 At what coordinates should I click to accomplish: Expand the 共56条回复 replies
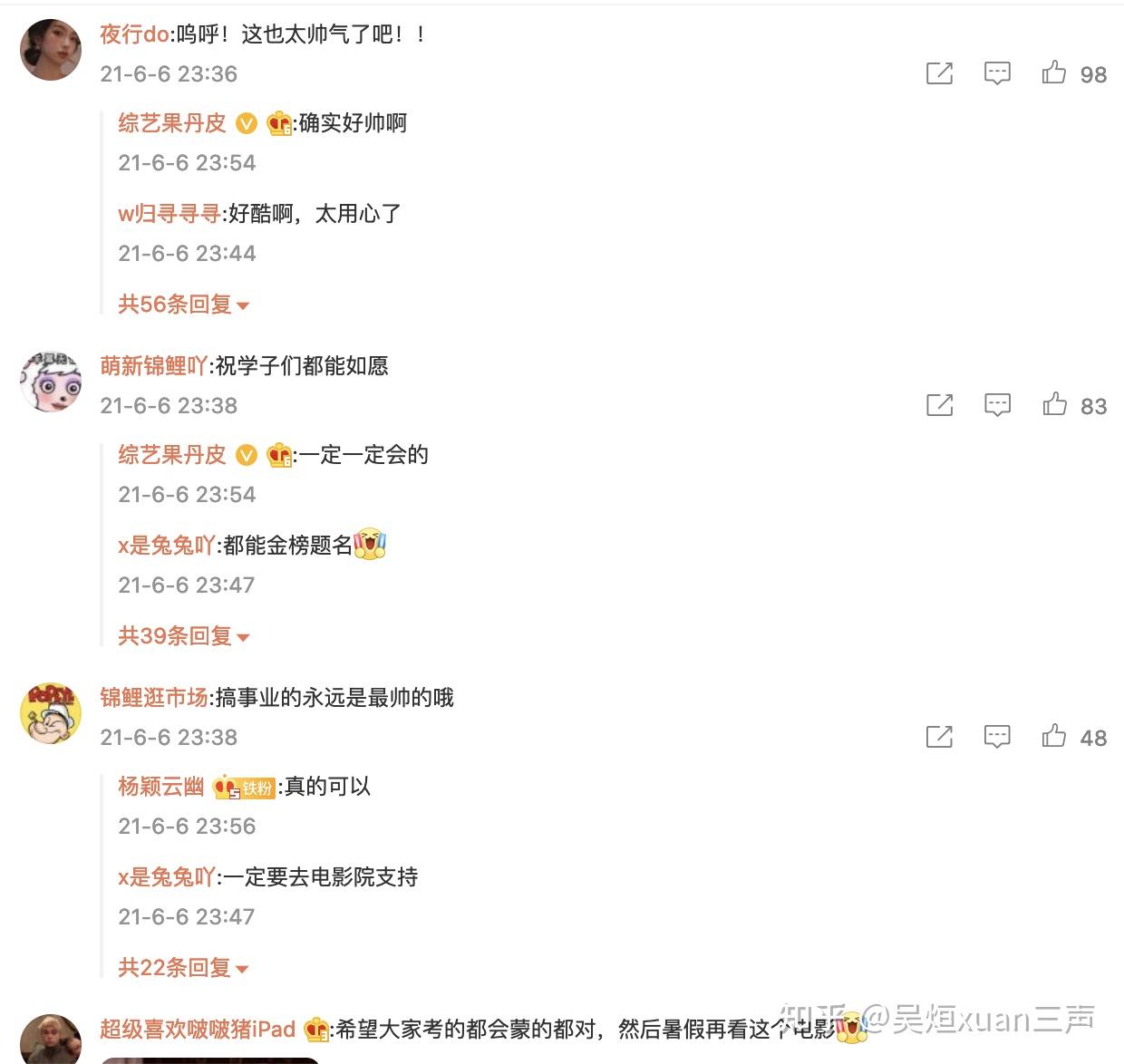pyautogui.click(x=183, y=305)
